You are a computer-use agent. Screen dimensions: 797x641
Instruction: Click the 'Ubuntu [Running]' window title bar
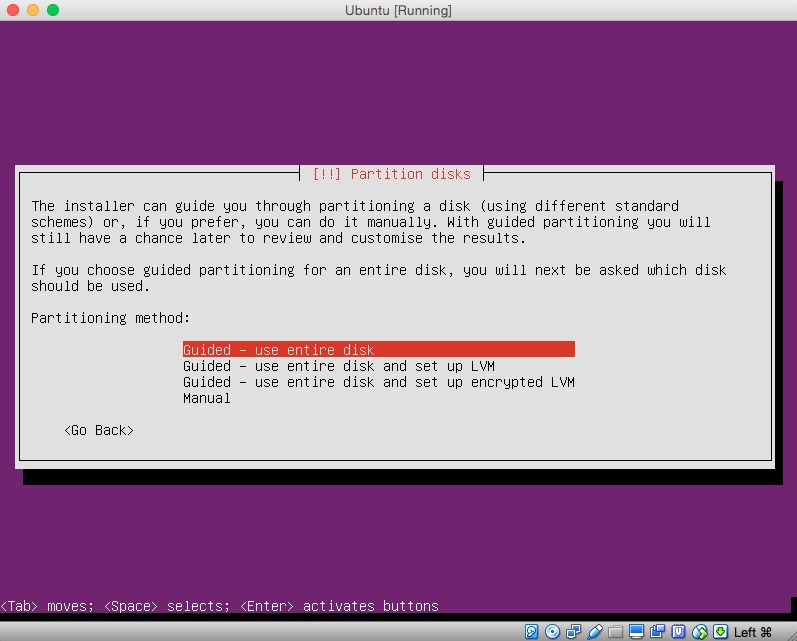click(397, 10)
